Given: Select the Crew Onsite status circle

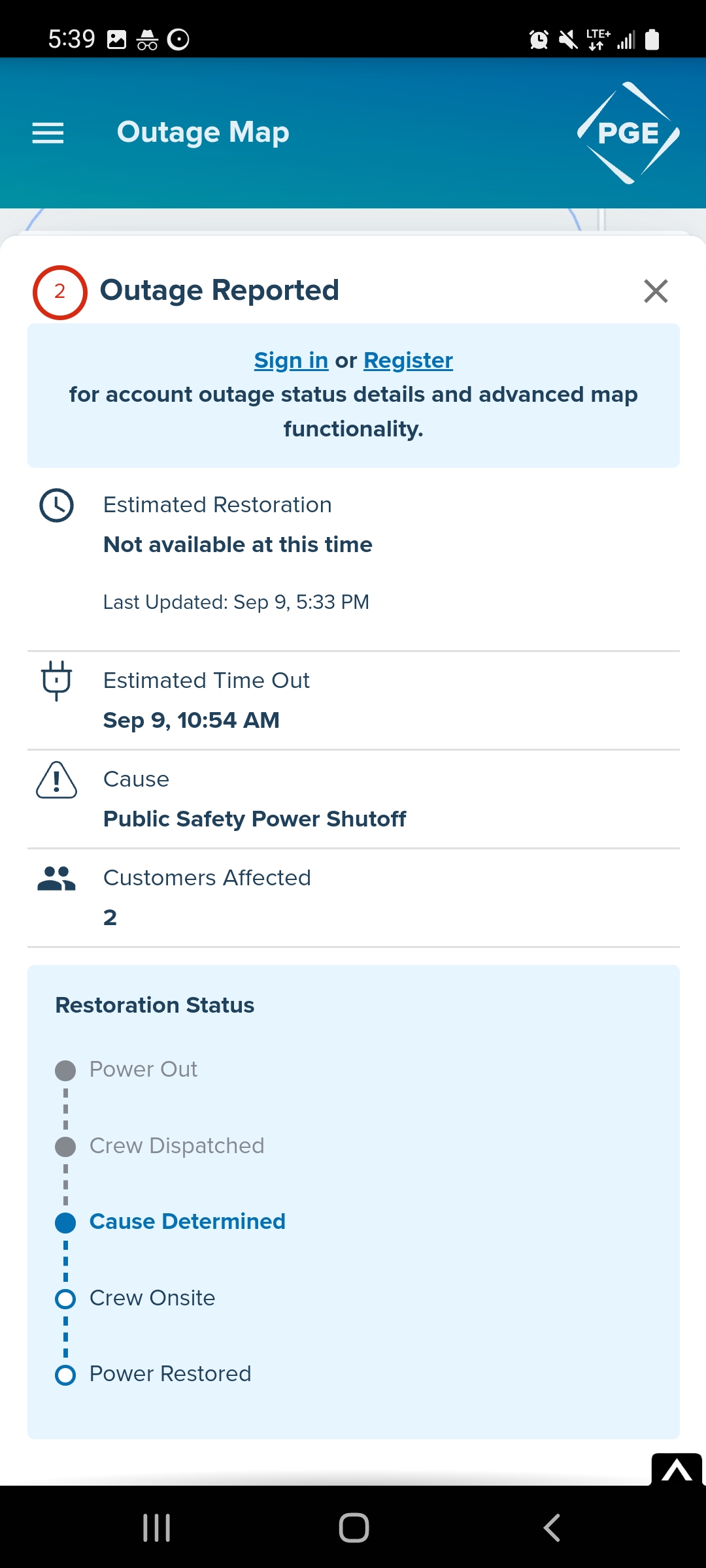Looking at the screenshot, I should point(65,1299).
